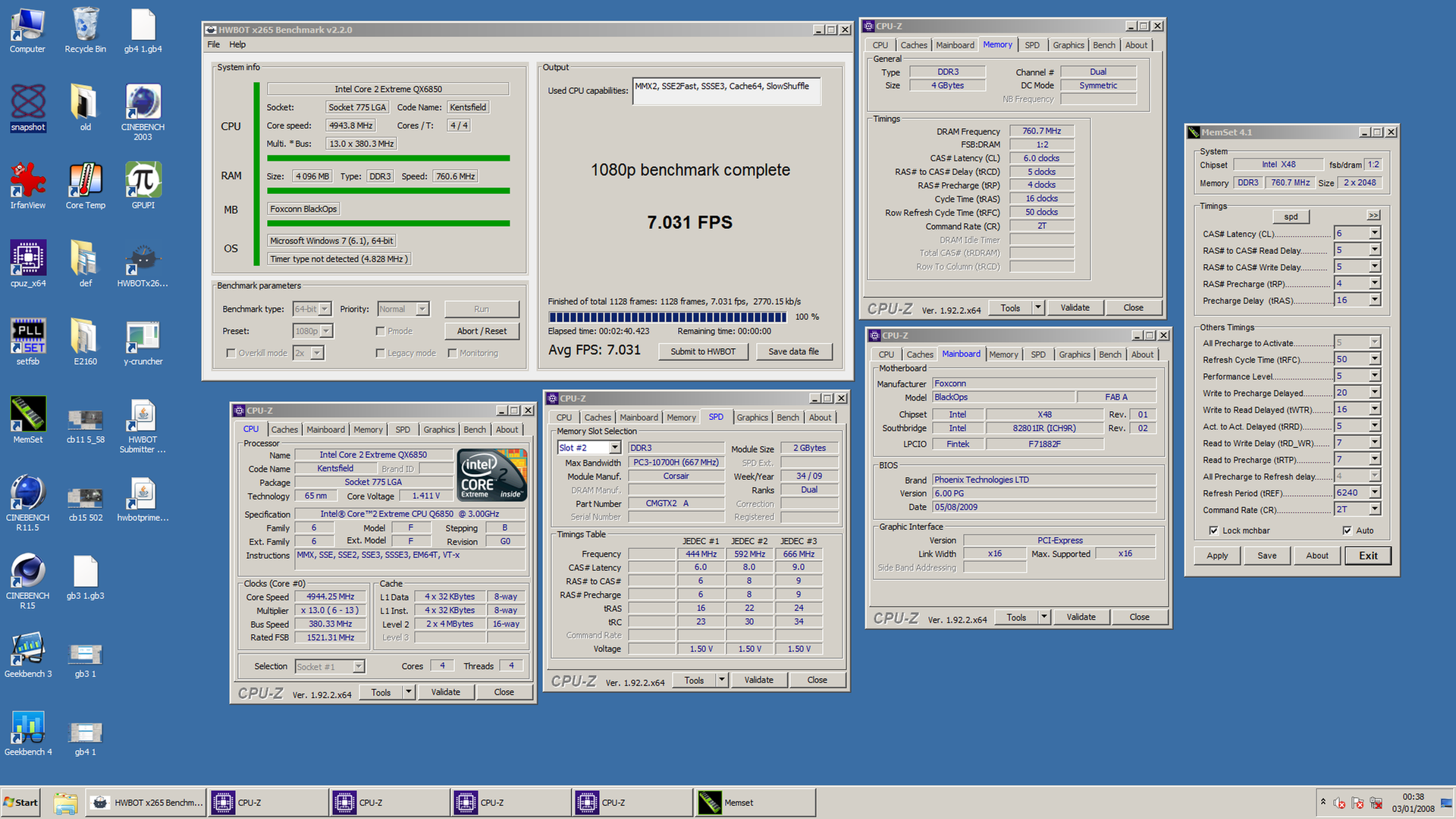The image size is (1456, 819).
Task: Click the benchmark progress bar
Action: pyautogui.click(x=667, y=317)
